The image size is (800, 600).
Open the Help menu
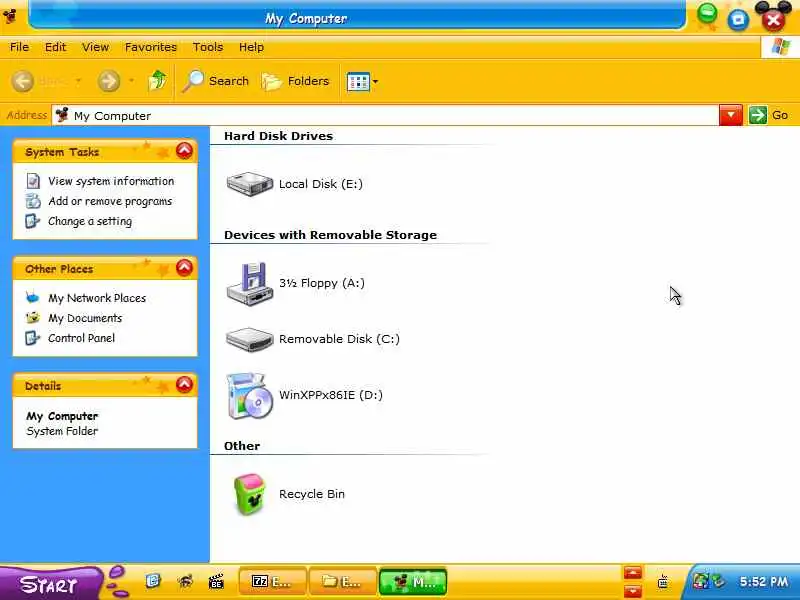251,47
